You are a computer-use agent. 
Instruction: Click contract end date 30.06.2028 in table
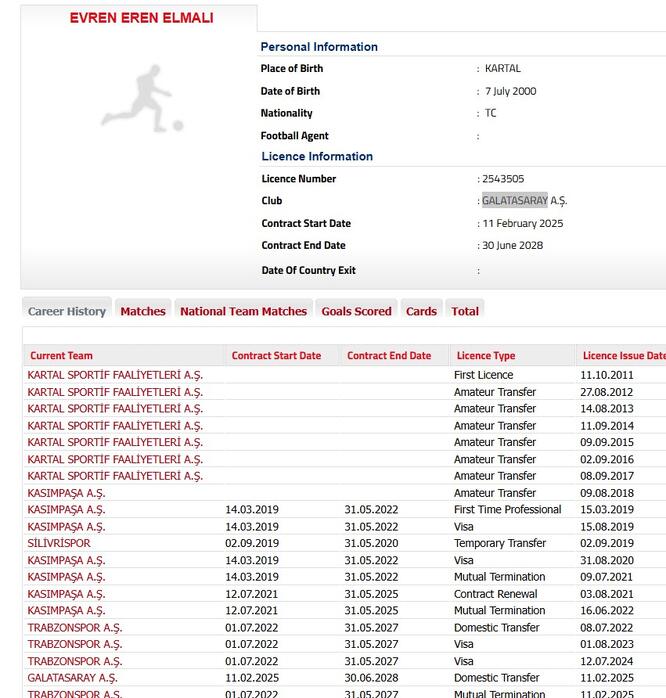click(371, 678)
